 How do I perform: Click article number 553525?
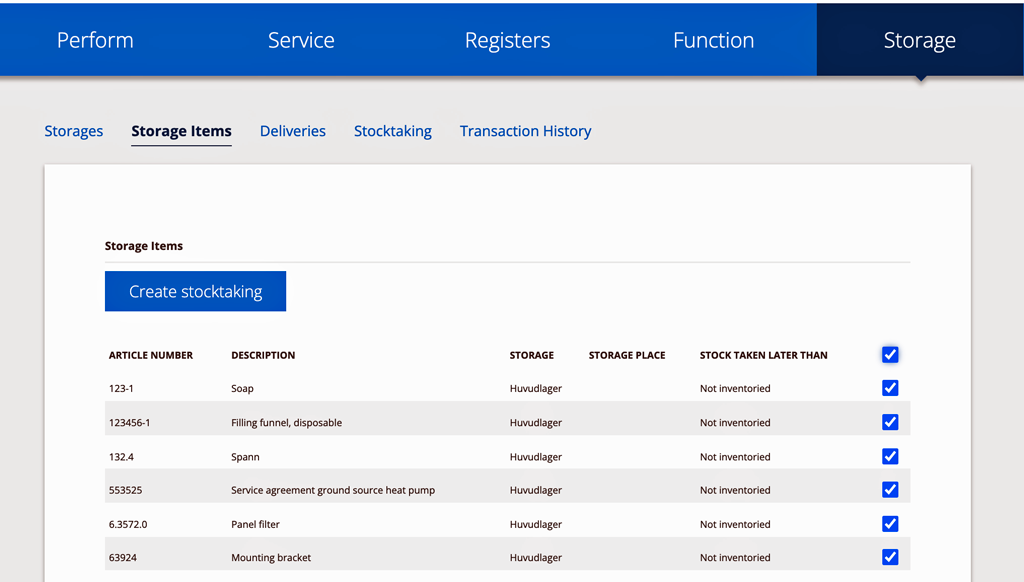point(125,490)
